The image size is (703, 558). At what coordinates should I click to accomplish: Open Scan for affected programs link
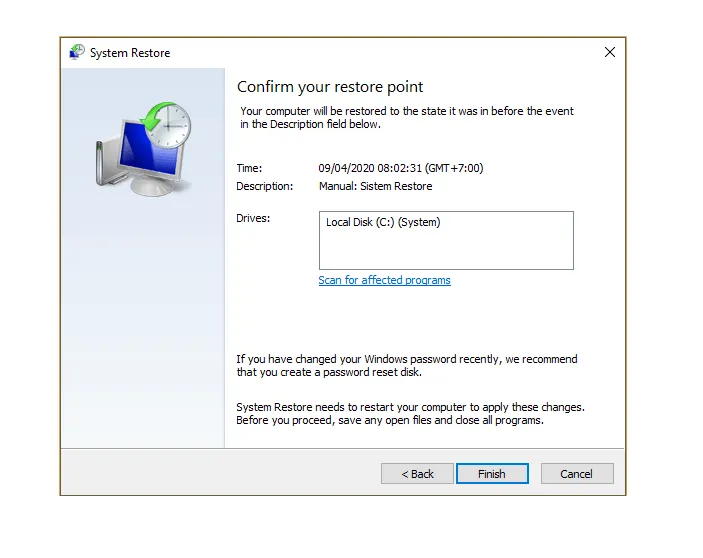pyautogui.click(x=384, y=280)
